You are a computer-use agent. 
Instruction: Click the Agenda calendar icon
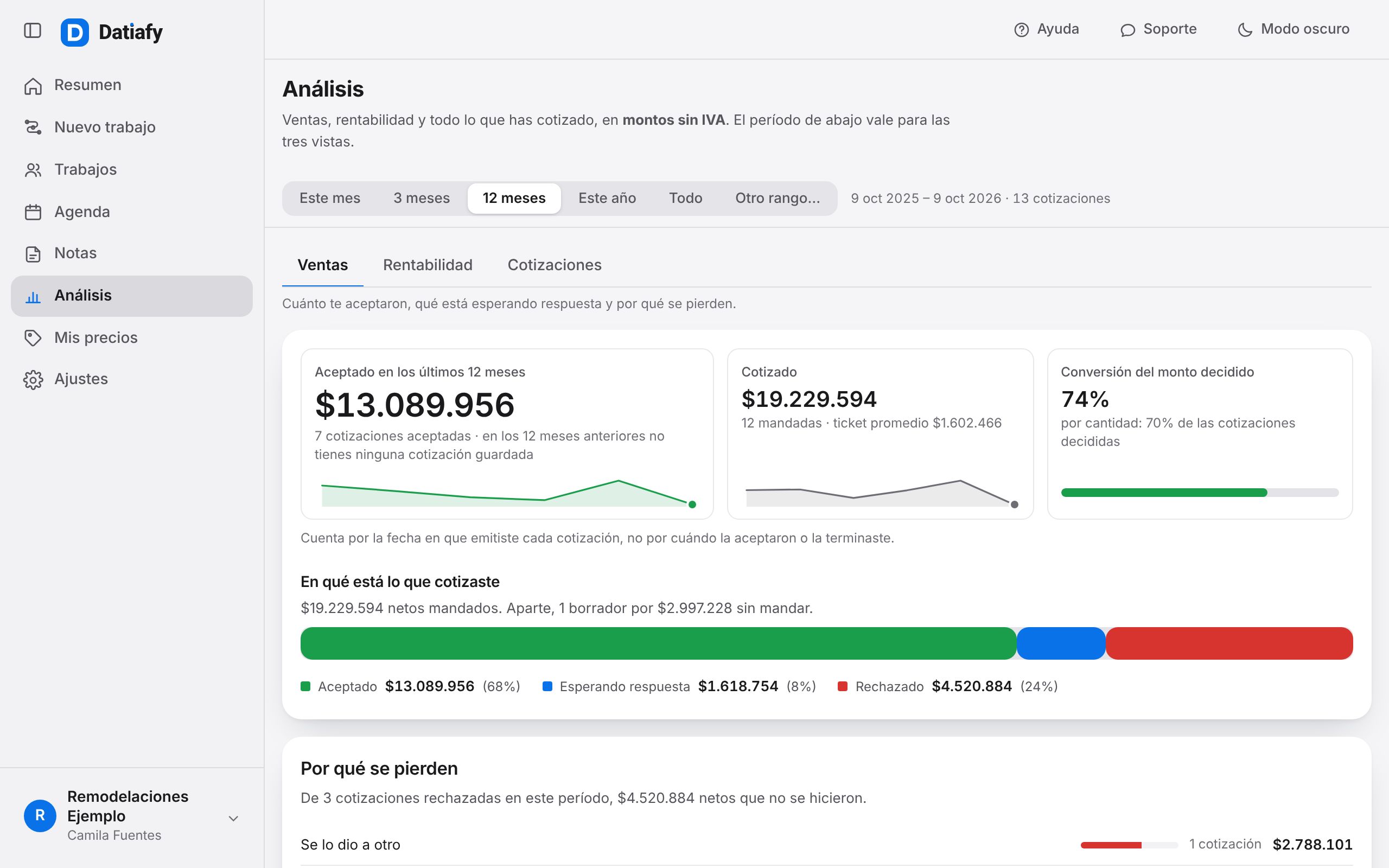pos(33,212)
